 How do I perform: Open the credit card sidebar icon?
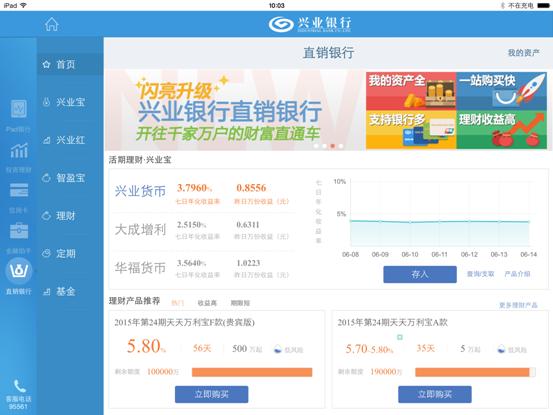click(x=19, y=190)
